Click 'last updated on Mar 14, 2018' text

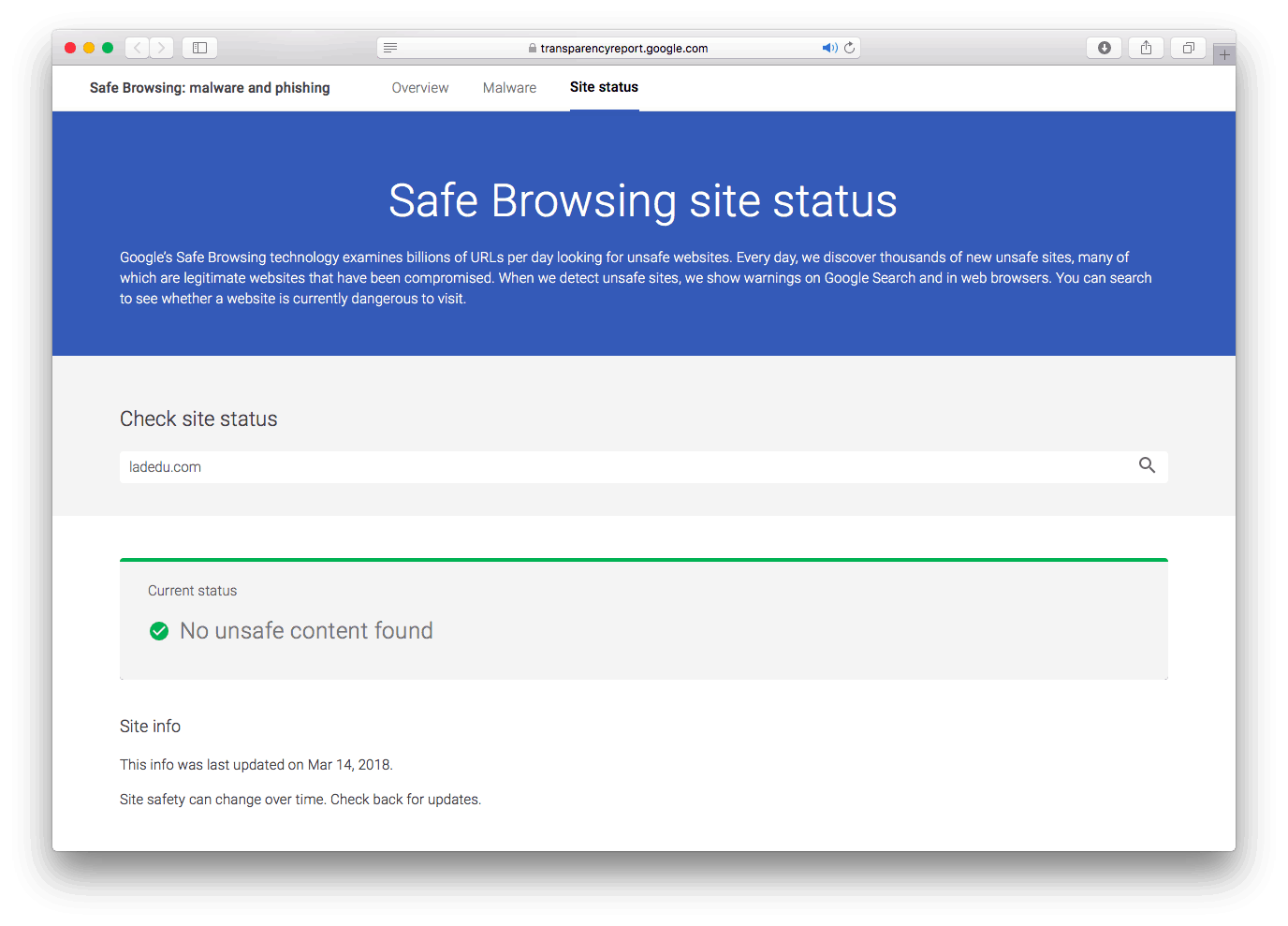tap(298, 765)
